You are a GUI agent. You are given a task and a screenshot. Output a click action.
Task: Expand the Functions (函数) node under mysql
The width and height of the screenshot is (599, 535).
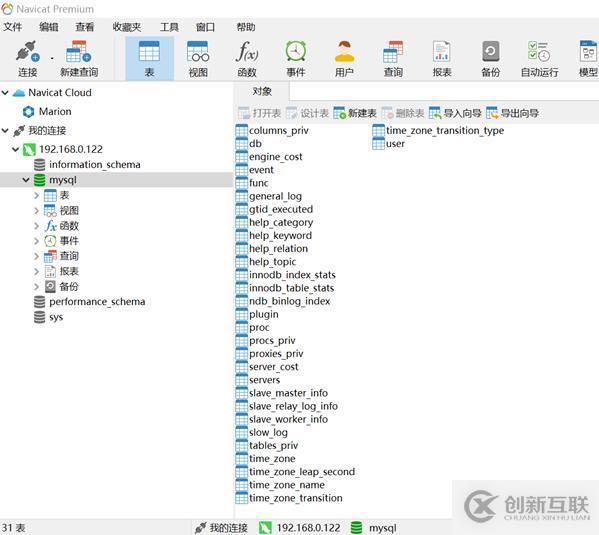click(x=36, y=226)
